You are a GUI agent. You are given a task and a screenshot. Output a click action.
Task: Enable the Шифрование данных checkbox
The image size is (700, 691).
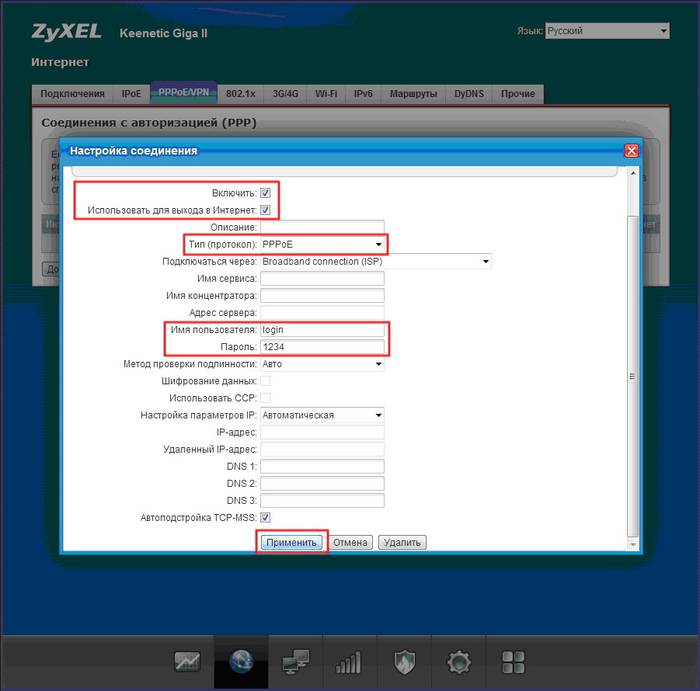265,381
